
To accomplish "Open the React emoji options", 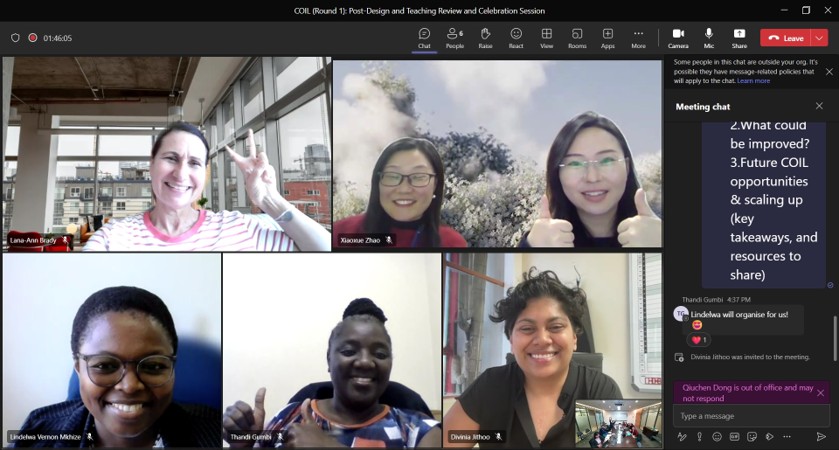I will click(x=516, y=37).
